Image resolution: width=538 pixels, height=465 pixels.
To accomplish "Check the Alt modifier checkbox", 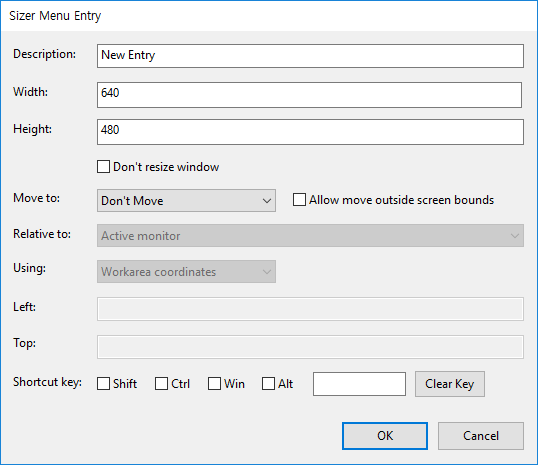I will [268, 384].
